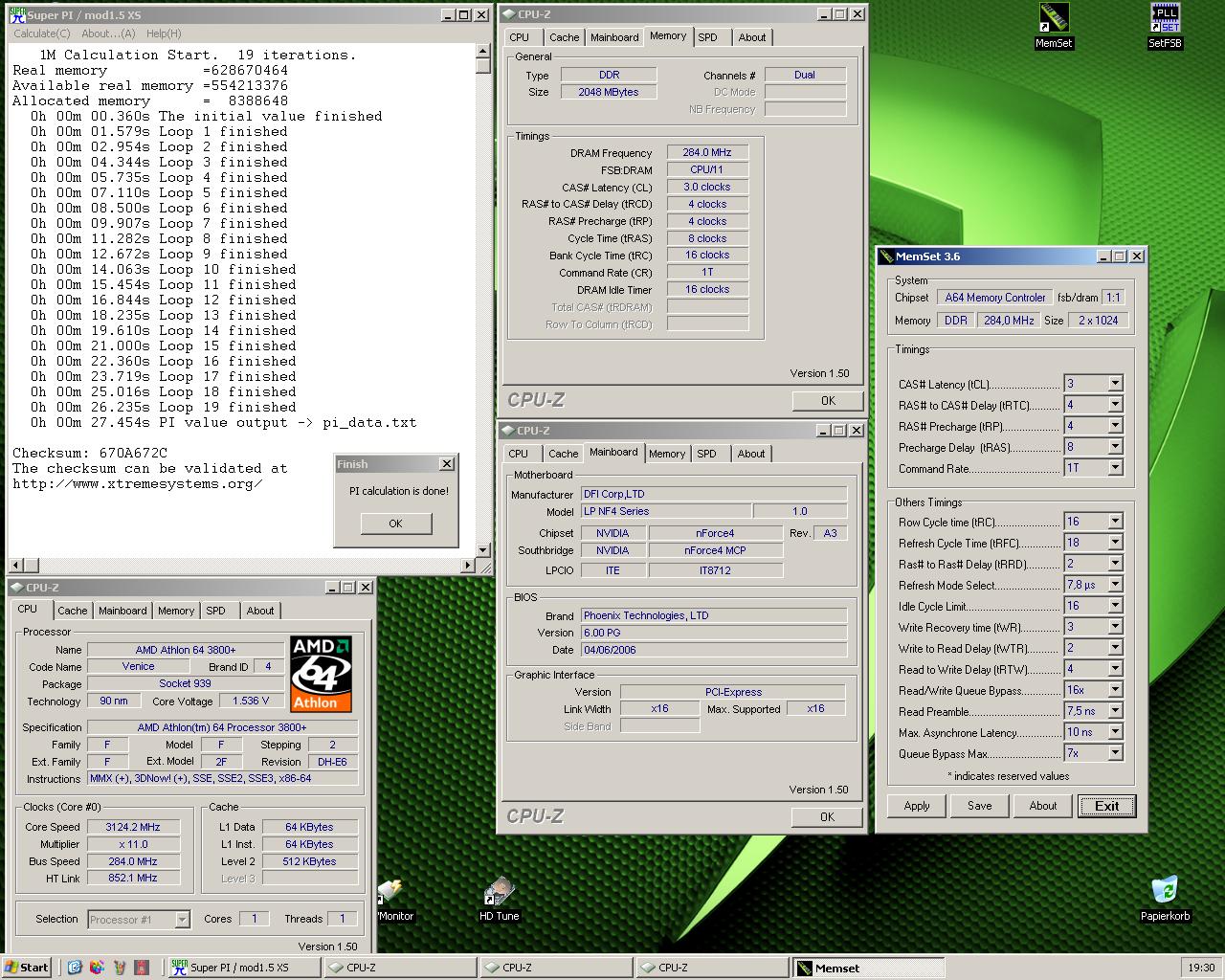Switch to CPU tab in top CPU-Z window

click(x=519, y=37)
